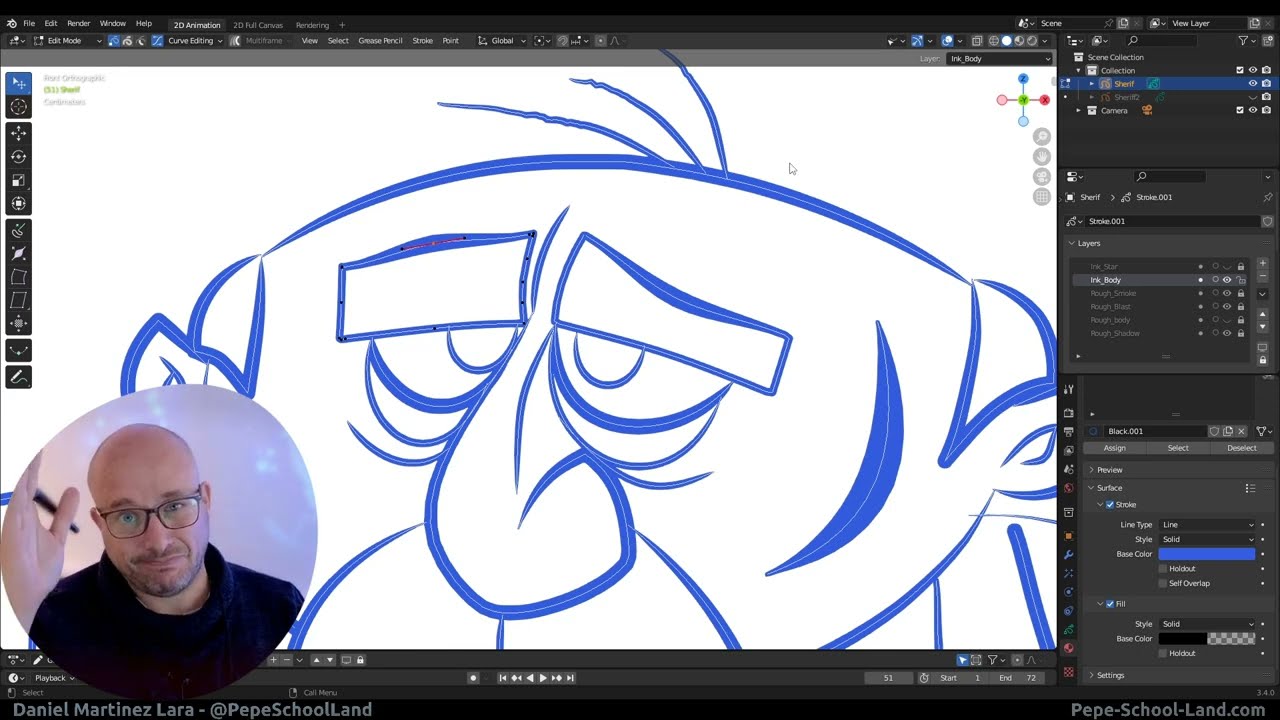Unlink the Black.001 material

pos(1241,431)
